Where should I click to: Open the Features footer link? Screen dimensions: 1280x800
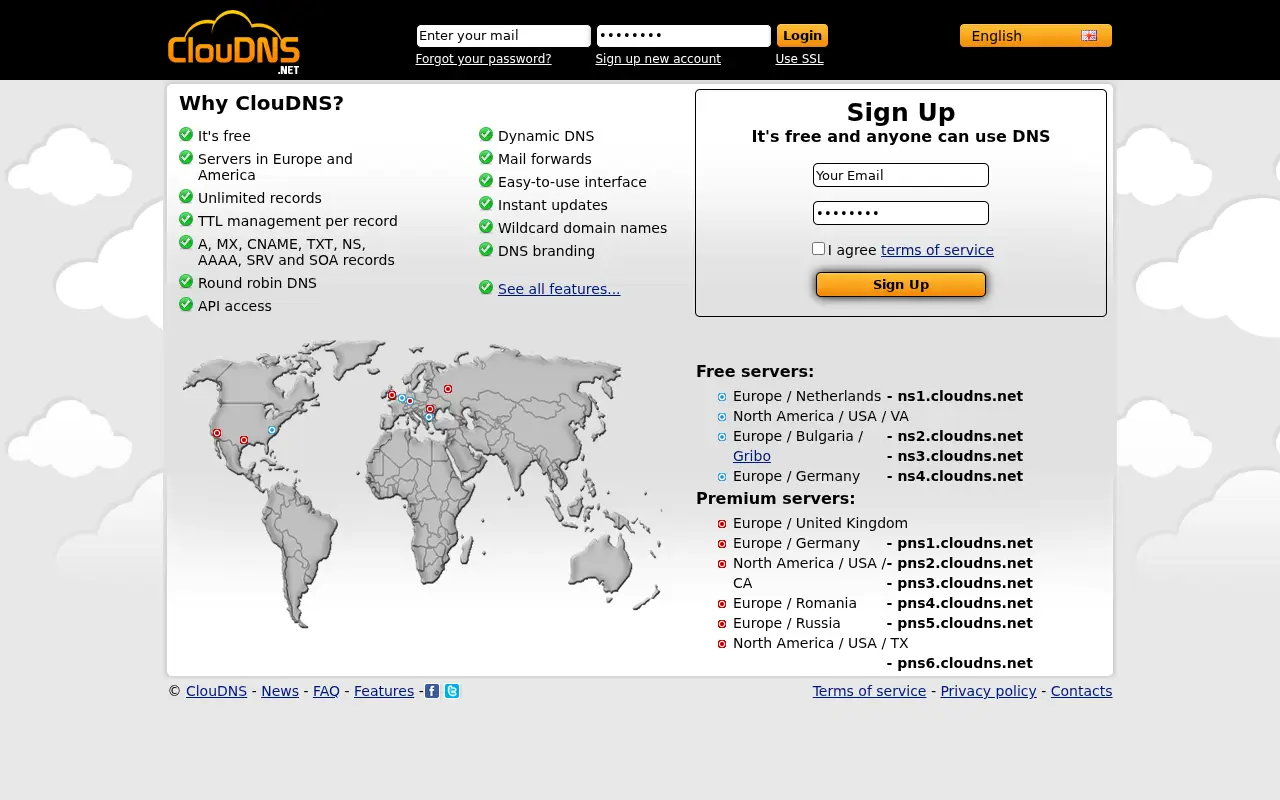pos(384,691)
